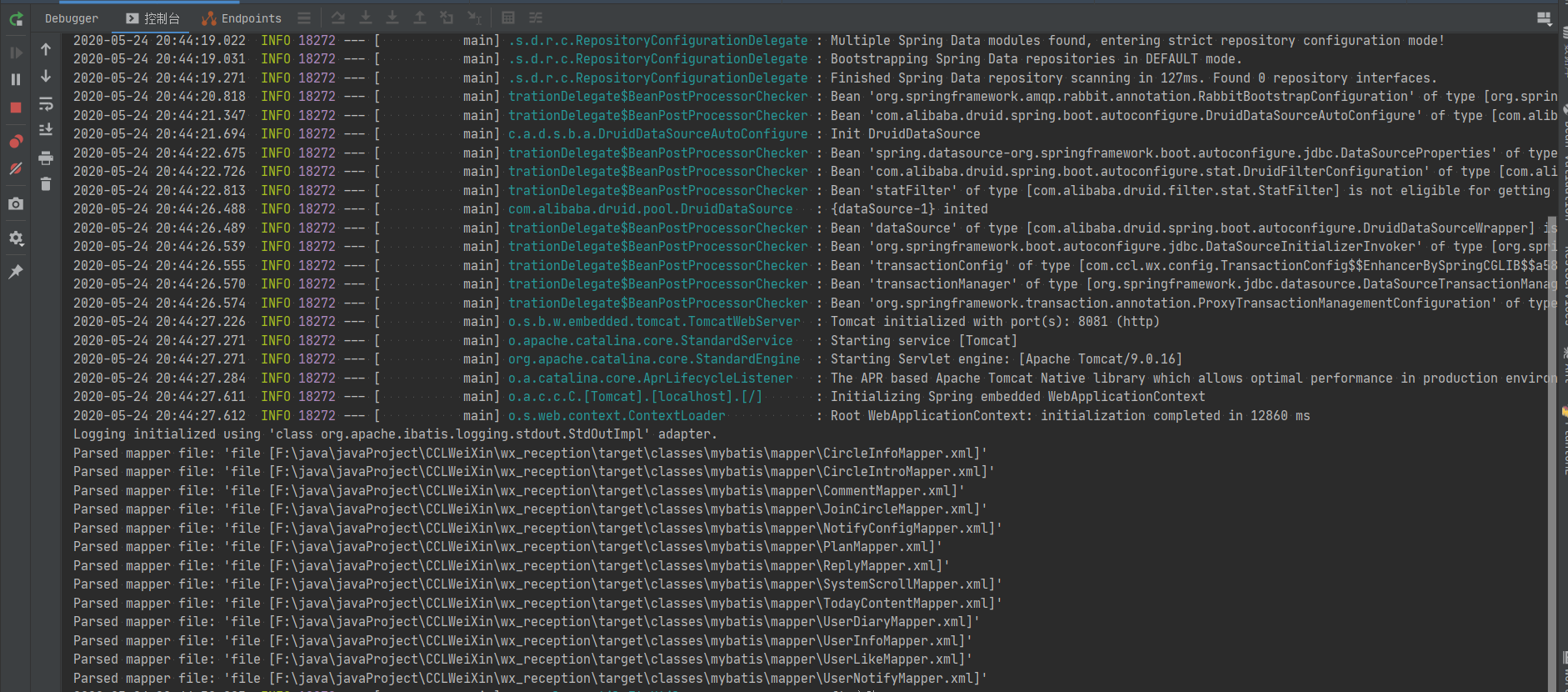Pin the debug tab
Image resolution: width=1568 pixels, height=692 pixels.
point(16,272)
